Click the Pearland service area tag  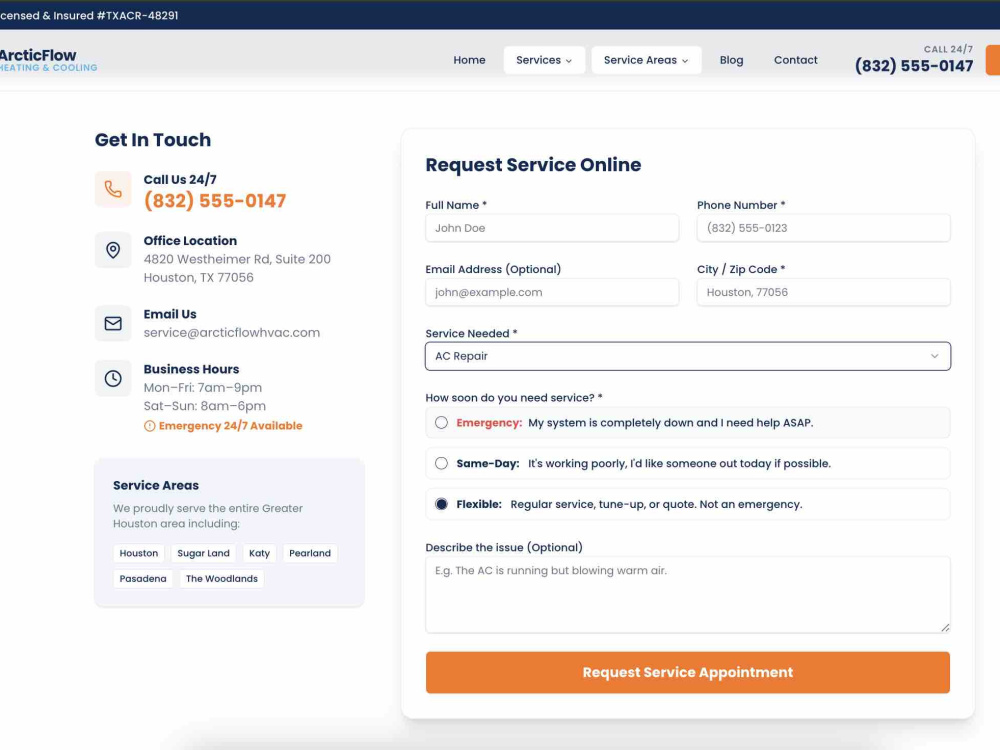(x=310, y=553)
